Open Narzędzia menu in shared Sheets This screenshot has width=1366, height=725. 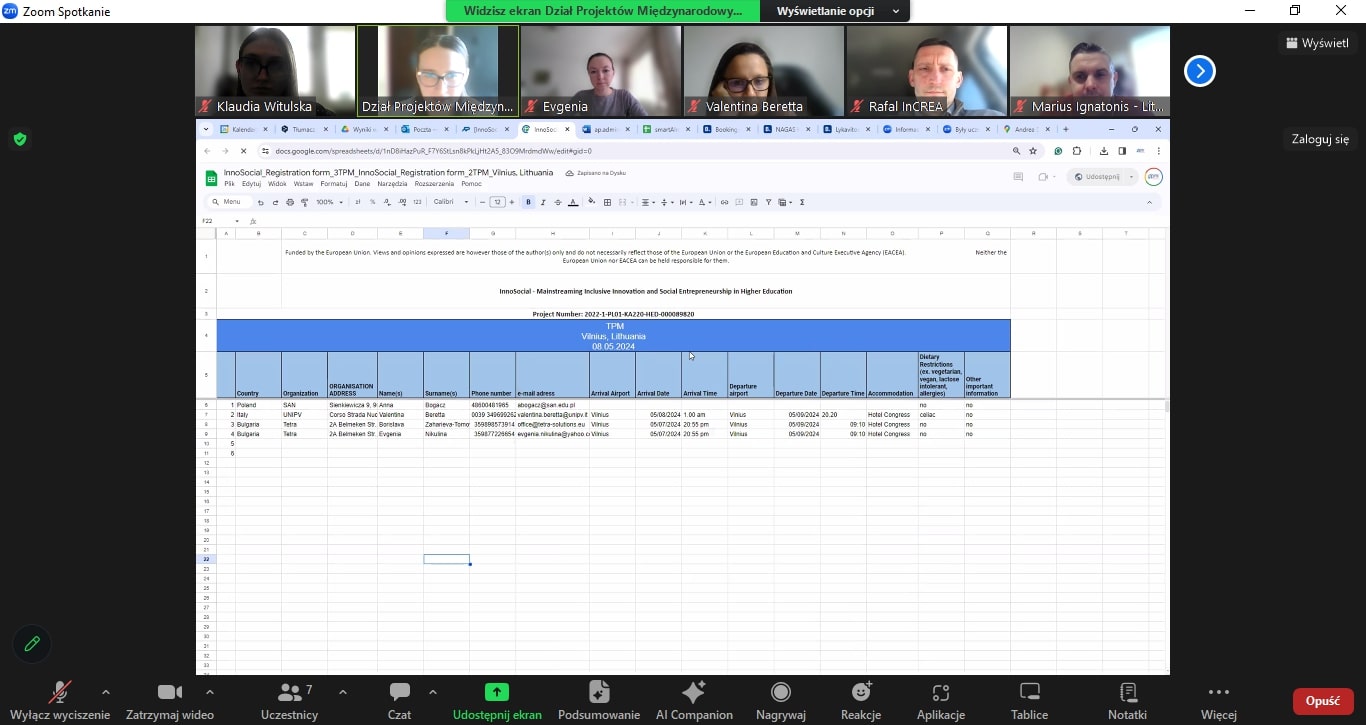[393, 184]
